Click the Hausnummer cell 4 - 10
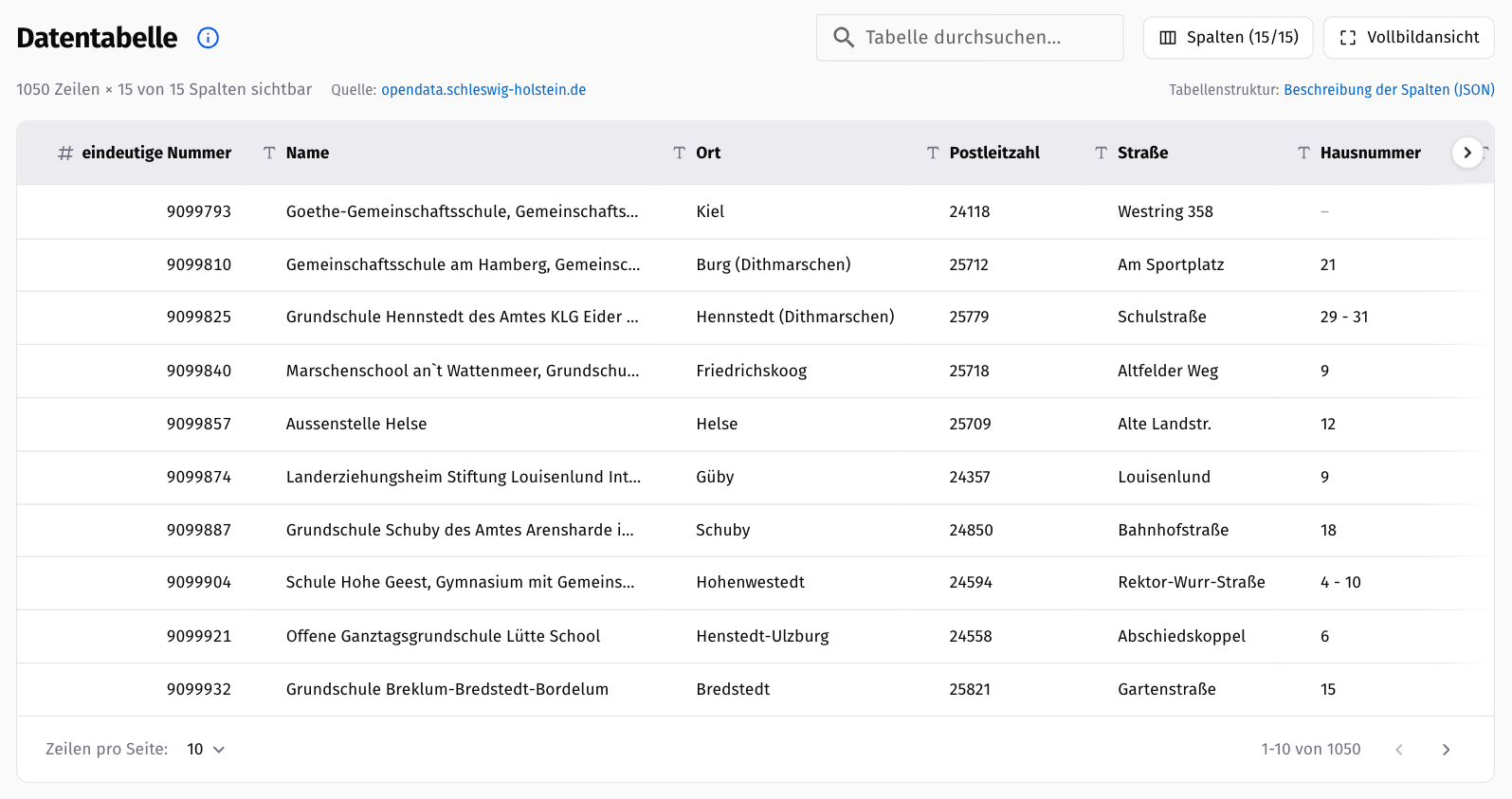This screenshot has width=1512, height=799. point(1340,582)
